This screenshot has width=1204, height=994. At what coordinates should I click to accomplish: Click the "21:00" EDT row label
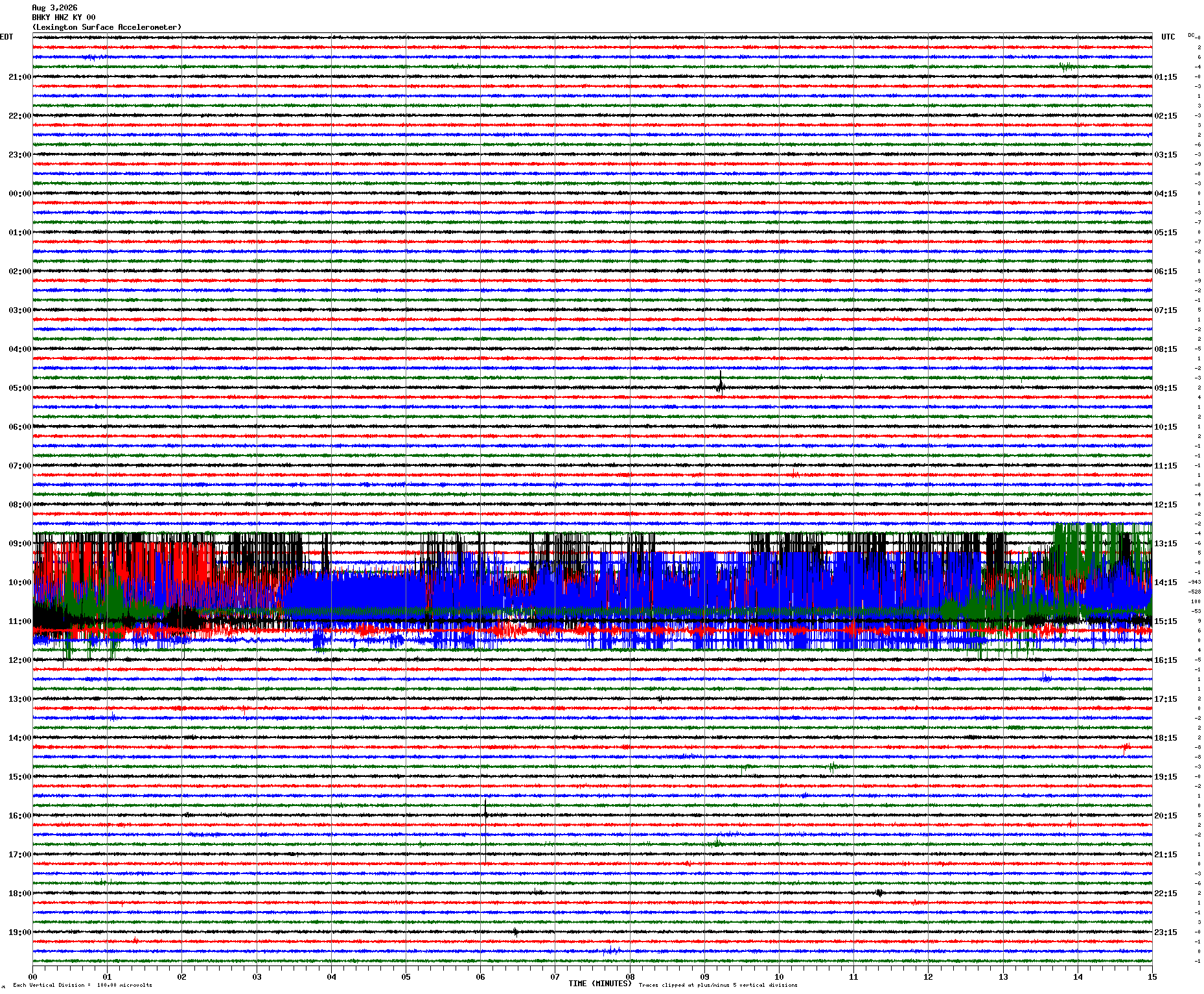click(x=19, y=77)
